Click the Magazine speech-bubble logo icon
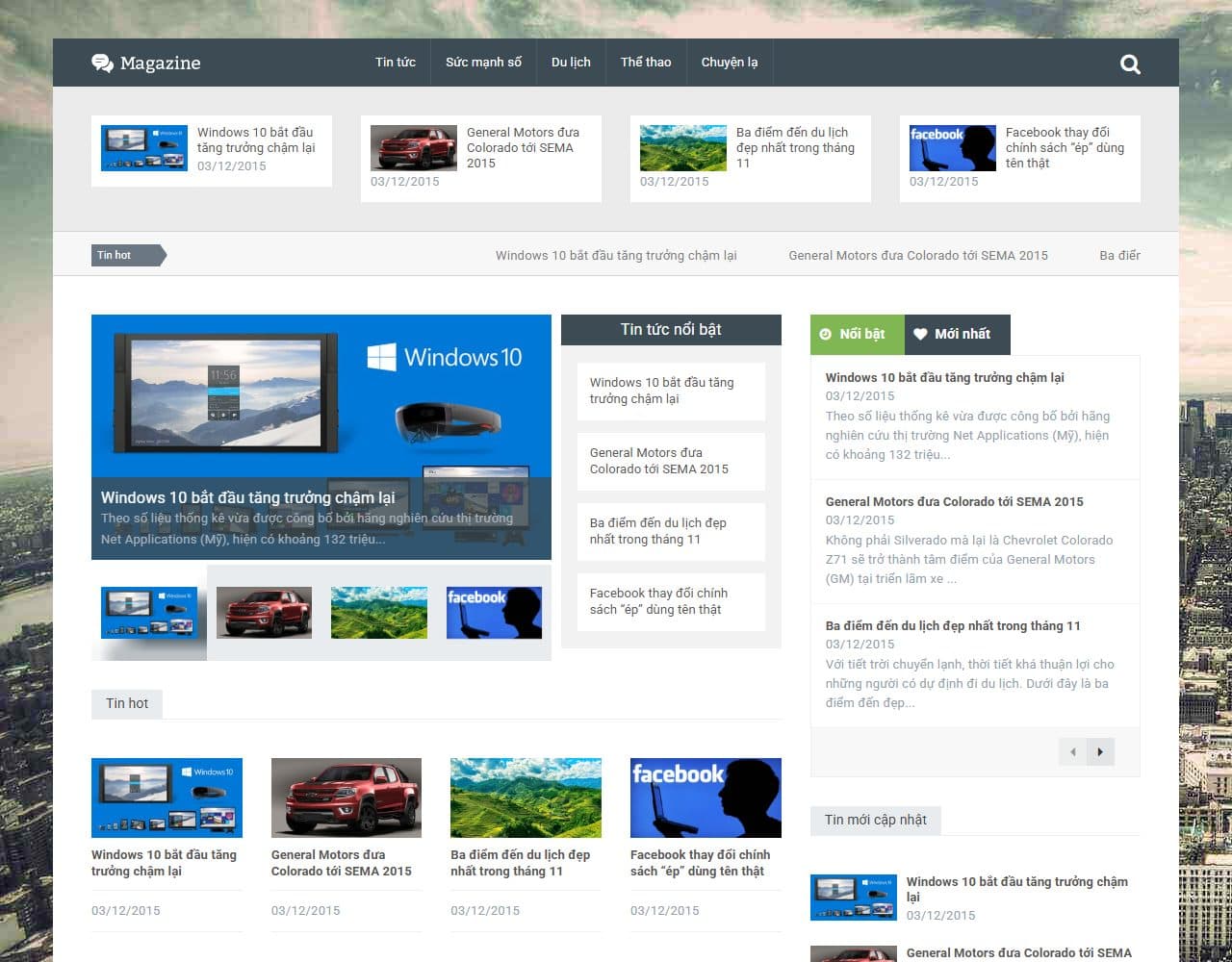 (x=102, y=63)
